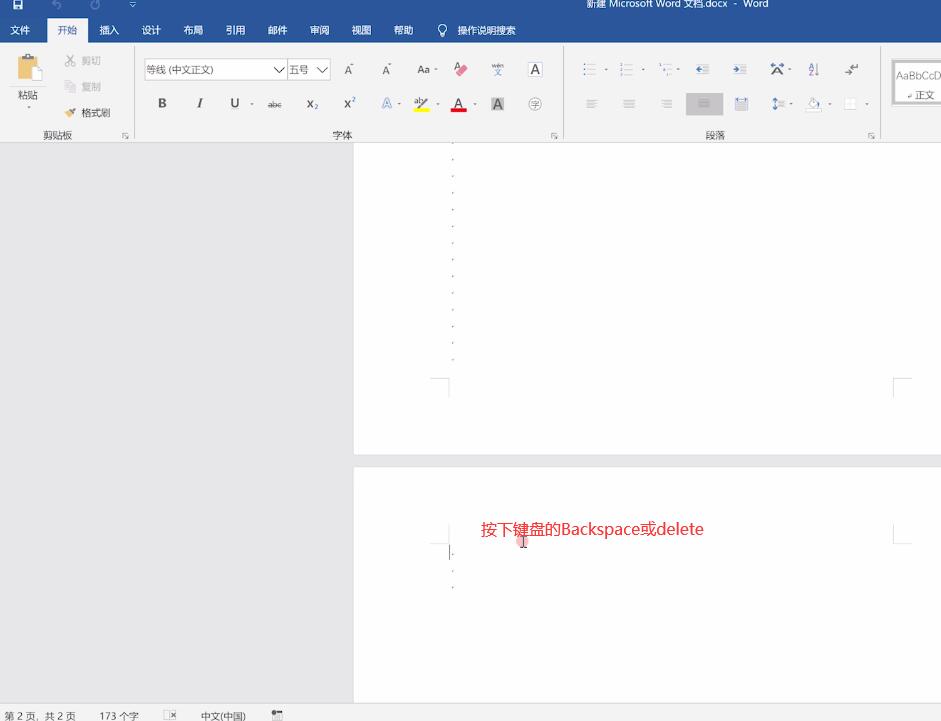This screenshot has height=721, width=941.
Task: Clear all formatting with eraser icon
Action: 460,69
